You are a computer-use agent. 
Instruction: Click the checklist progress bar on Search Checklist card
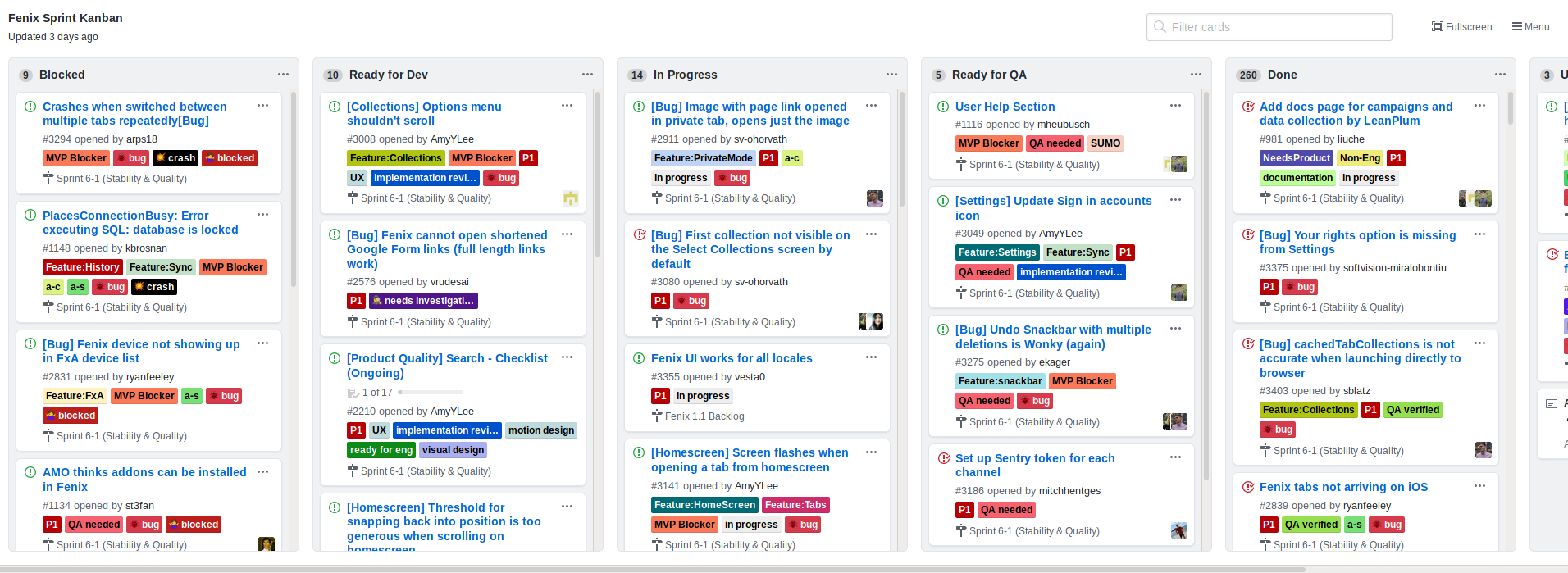click(x=430, y=393)
